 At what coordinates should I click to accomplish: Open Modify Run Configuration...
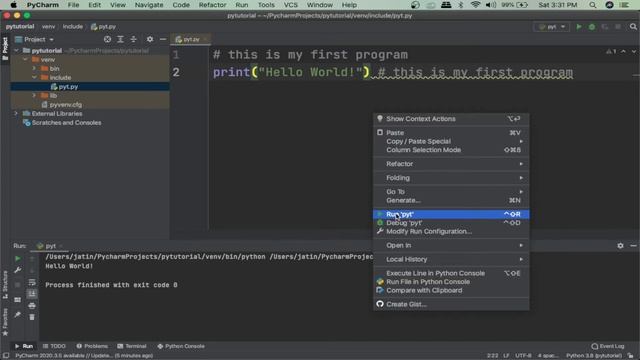click(x=451, y=231)
